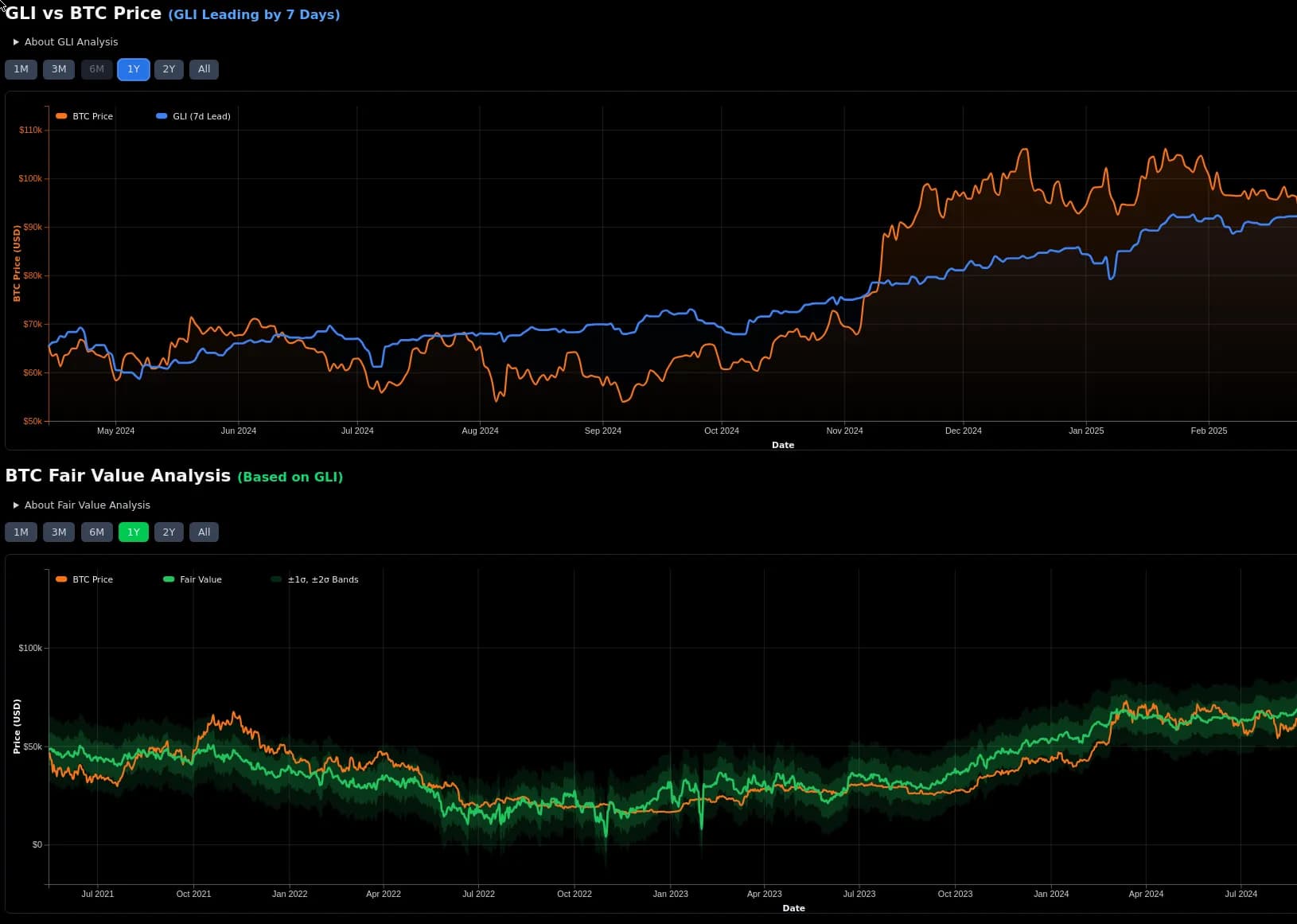Toggle GLI (7d Lead) series in legend
The image size is (1297, 924).
pos(193,116)
